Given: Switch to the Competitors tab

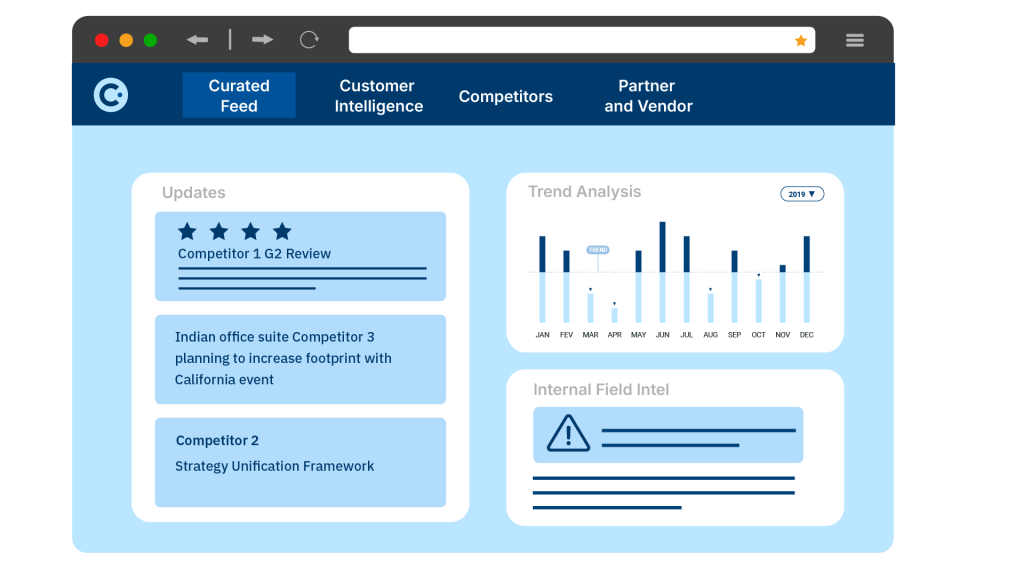Looking at the screenshot, I should pos(505,96).
